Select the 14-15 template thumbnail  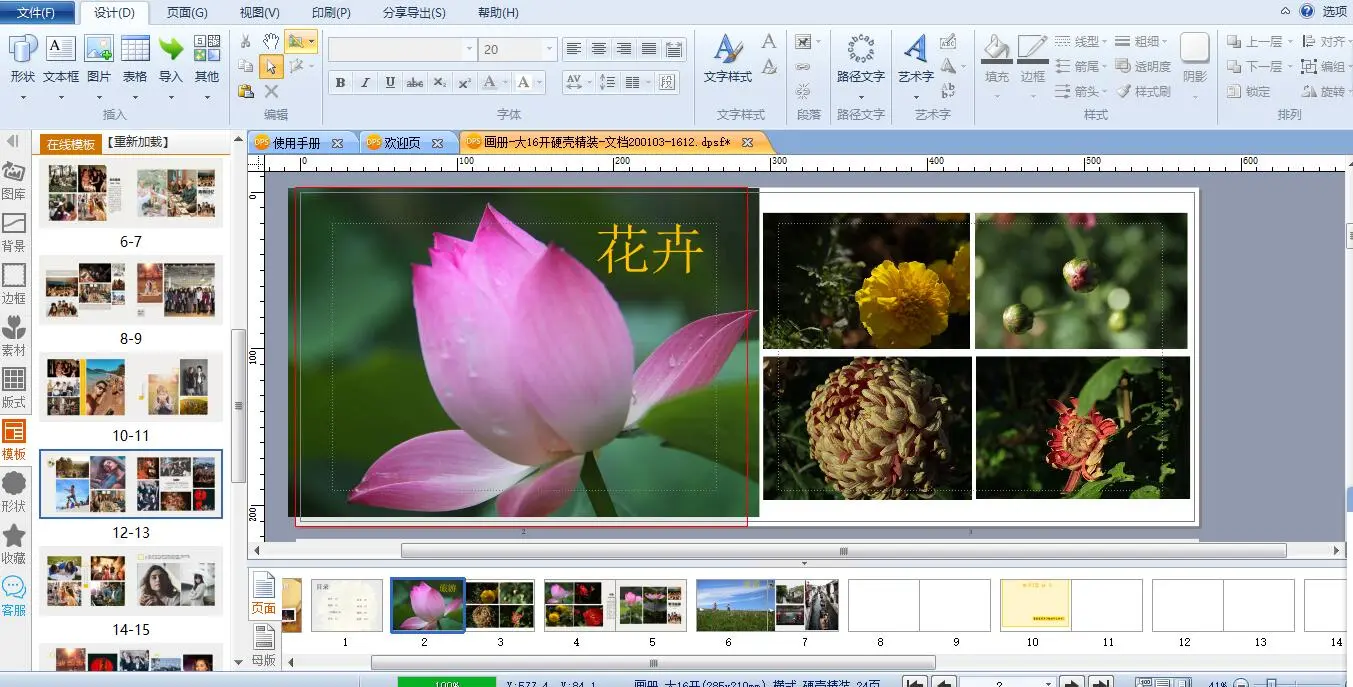(130, 581)
